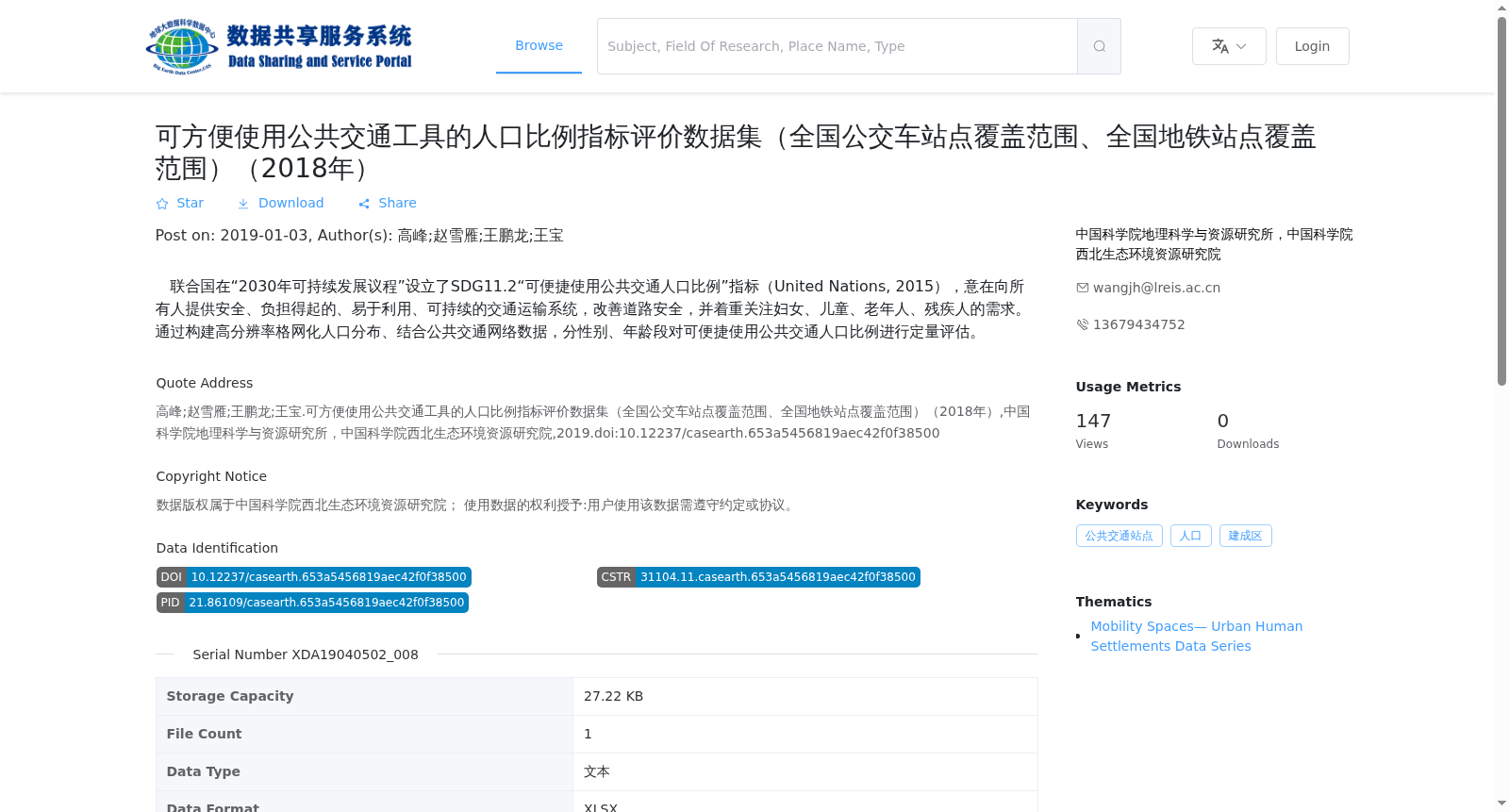Click the Star icon under the title
This screenshot has height=812, width=1509.
pos(162,204)
